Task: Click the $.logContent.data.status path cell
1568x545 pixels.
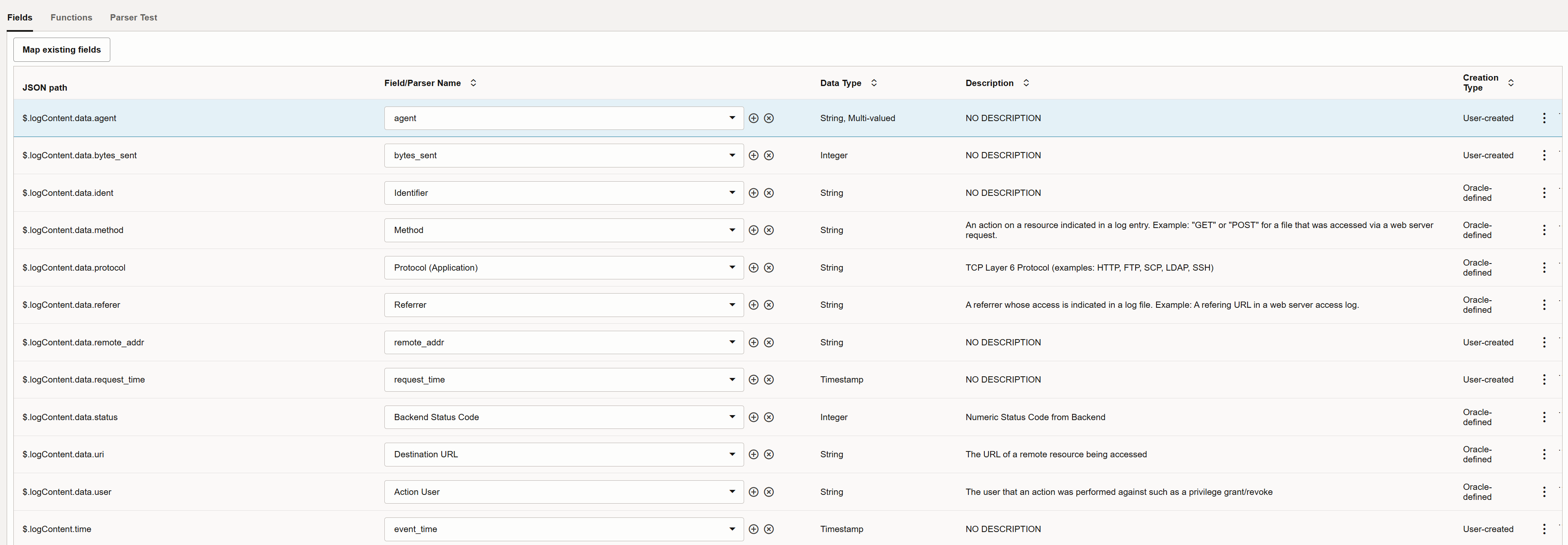Action: point(70,417)
